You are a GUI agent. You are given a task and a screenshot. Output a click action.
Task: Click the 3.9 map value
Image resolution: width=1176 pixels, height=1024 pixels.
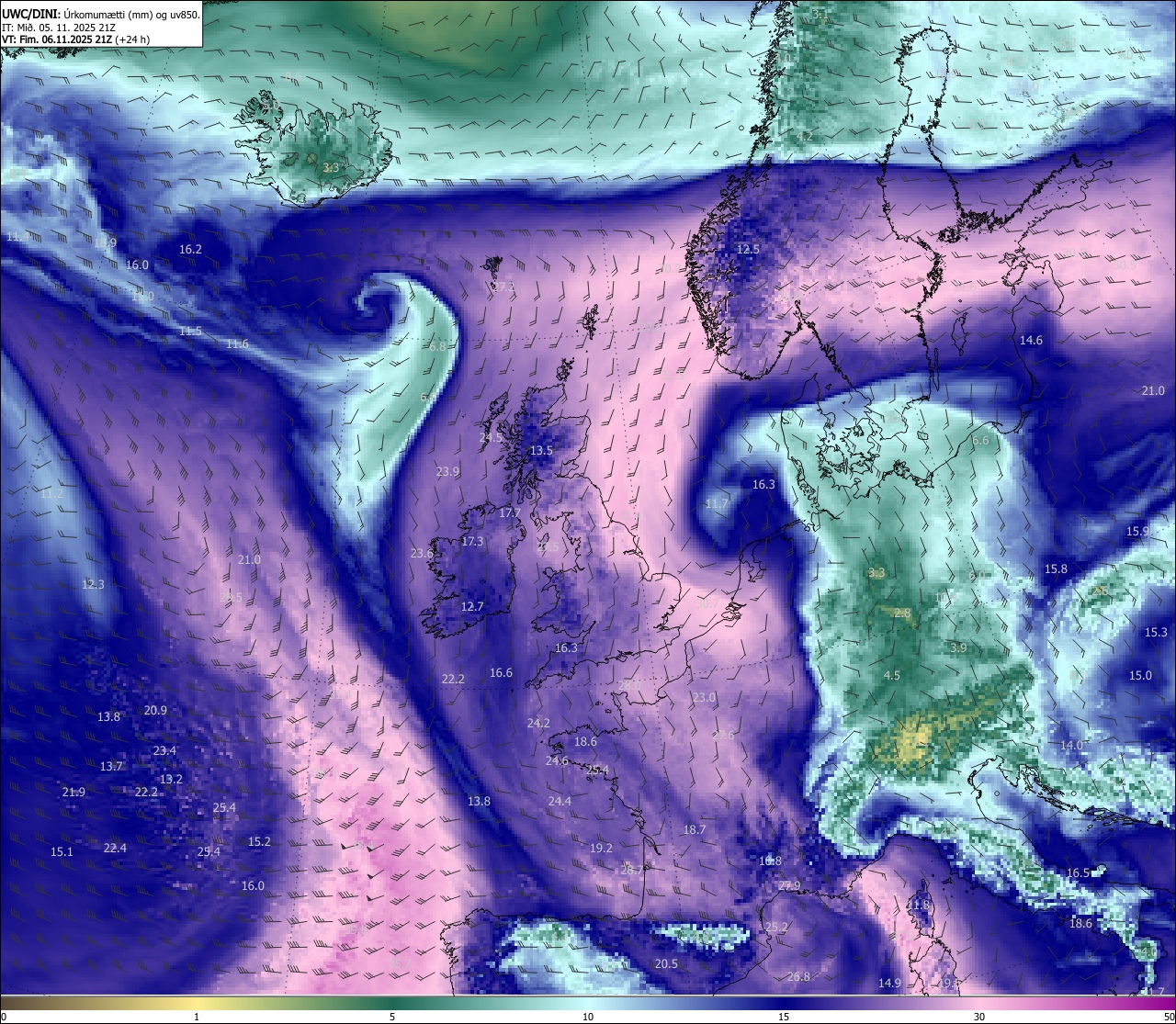point(958,648)
